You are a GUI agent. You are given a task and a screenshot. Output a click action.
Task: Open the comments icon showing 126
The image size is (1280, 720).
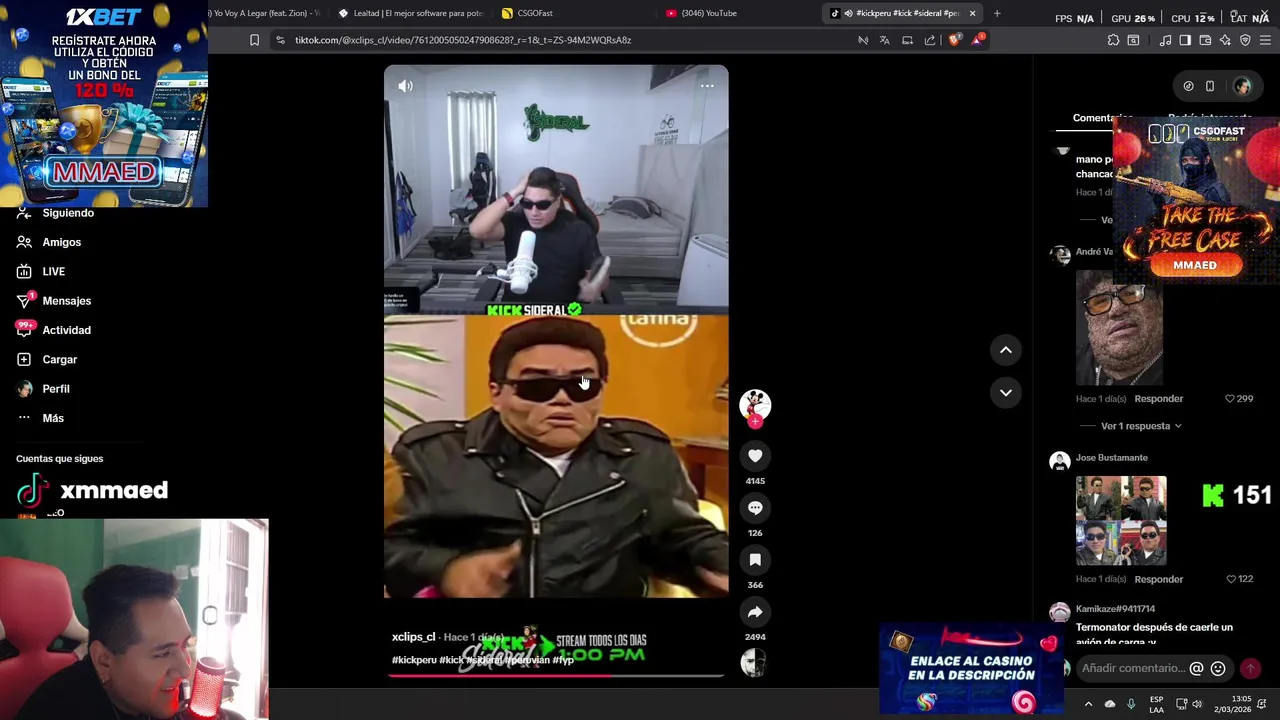755,508
